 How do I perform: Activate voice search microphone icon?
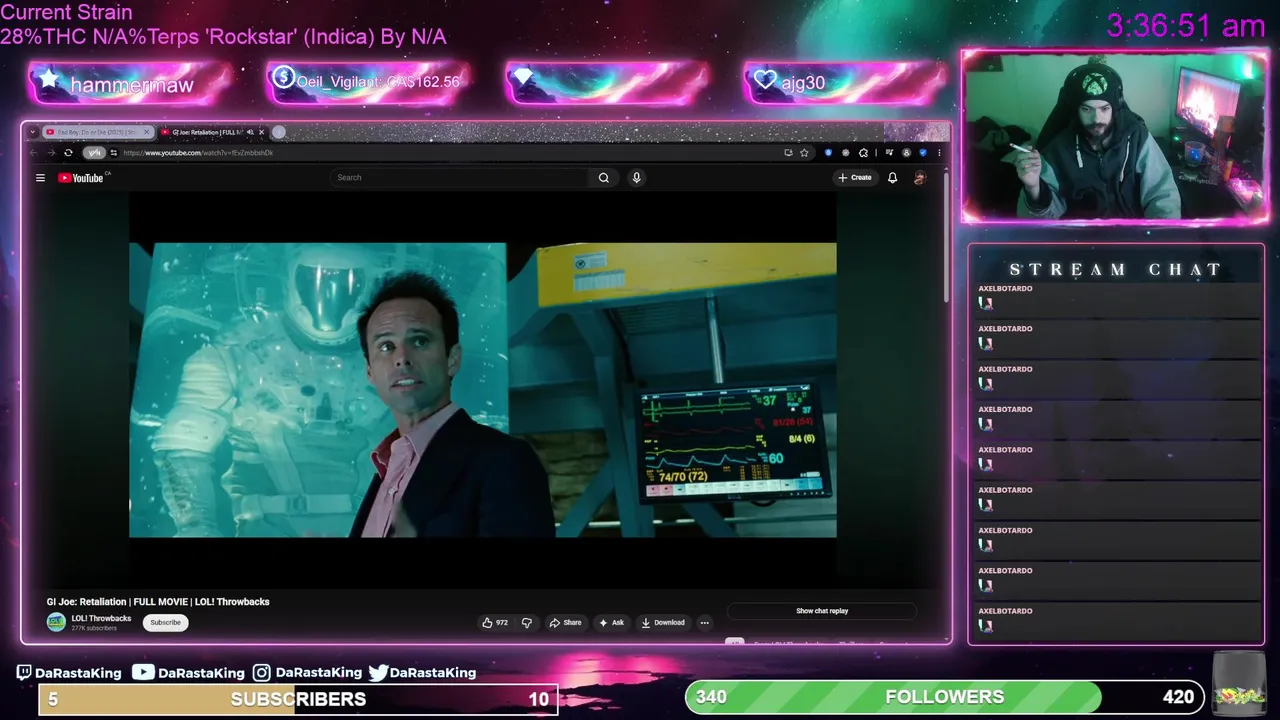[636, 178]
